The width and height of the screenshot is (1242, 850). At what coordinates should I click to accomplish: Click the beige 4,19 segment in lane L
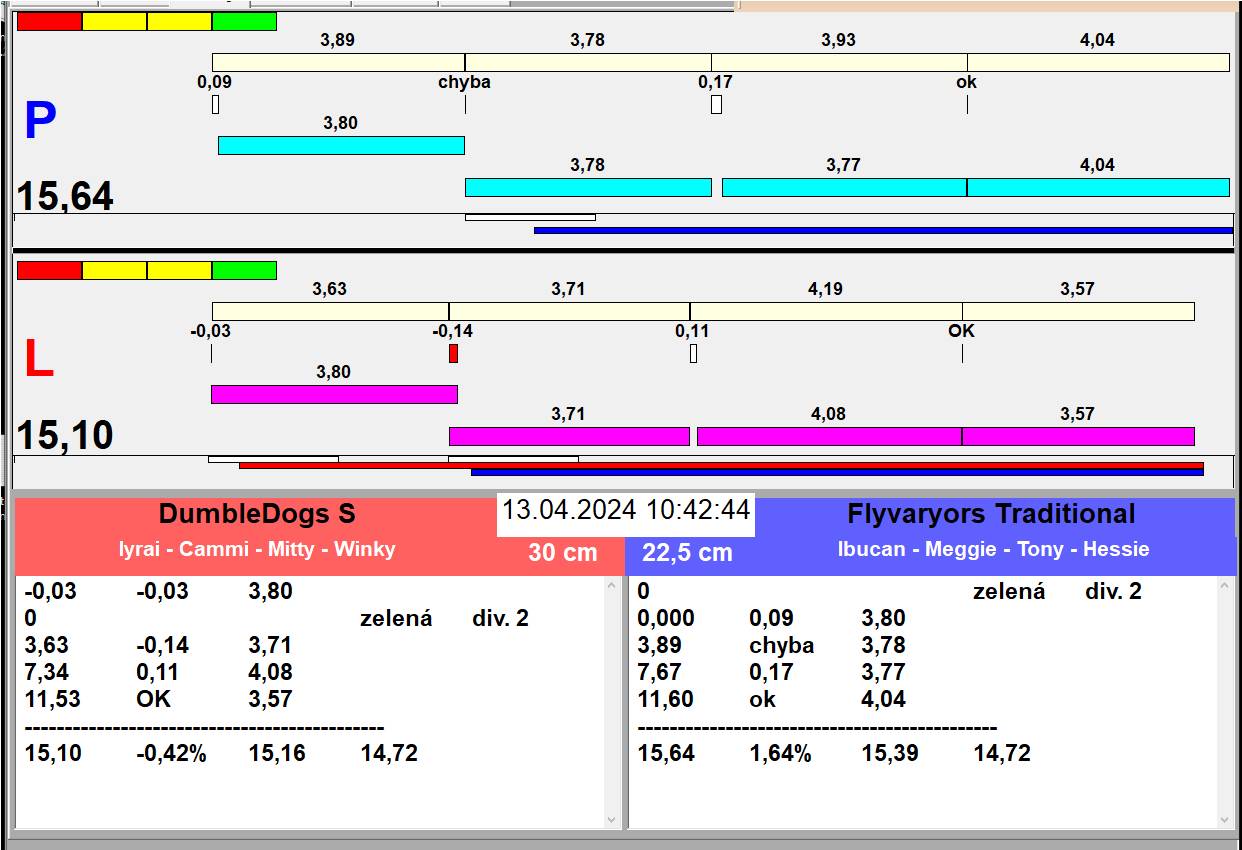(826, 311)
